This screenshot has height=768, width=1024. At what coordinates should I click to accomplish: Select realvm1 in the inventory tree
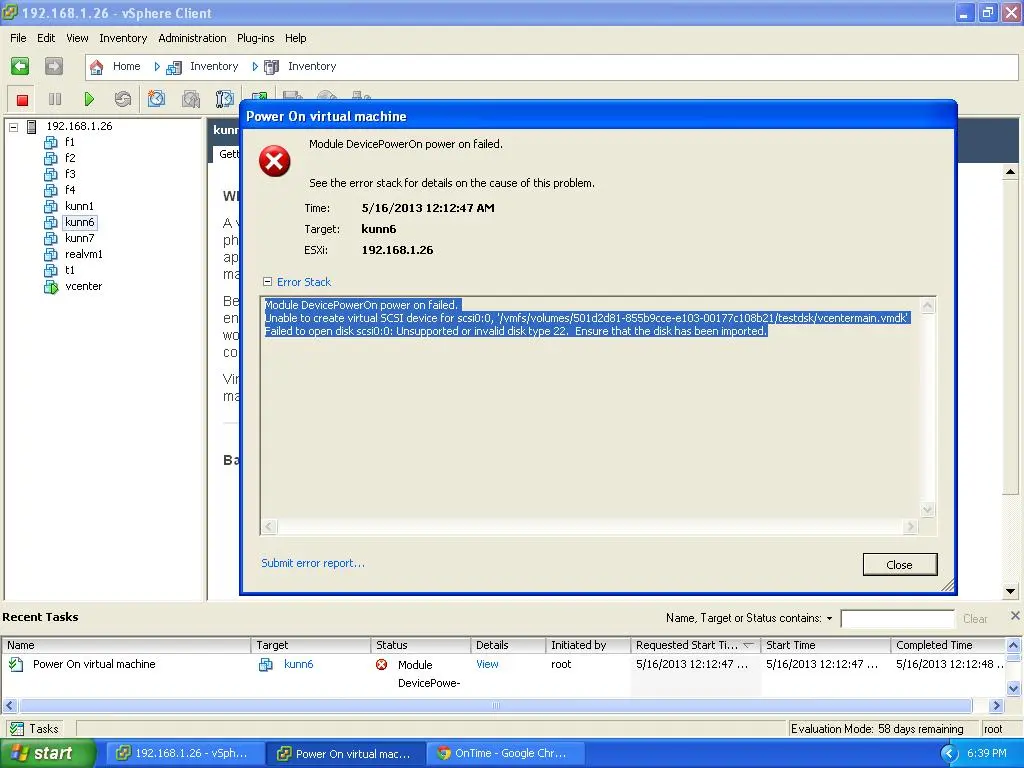pyautogui.click(x=84, y=255)
